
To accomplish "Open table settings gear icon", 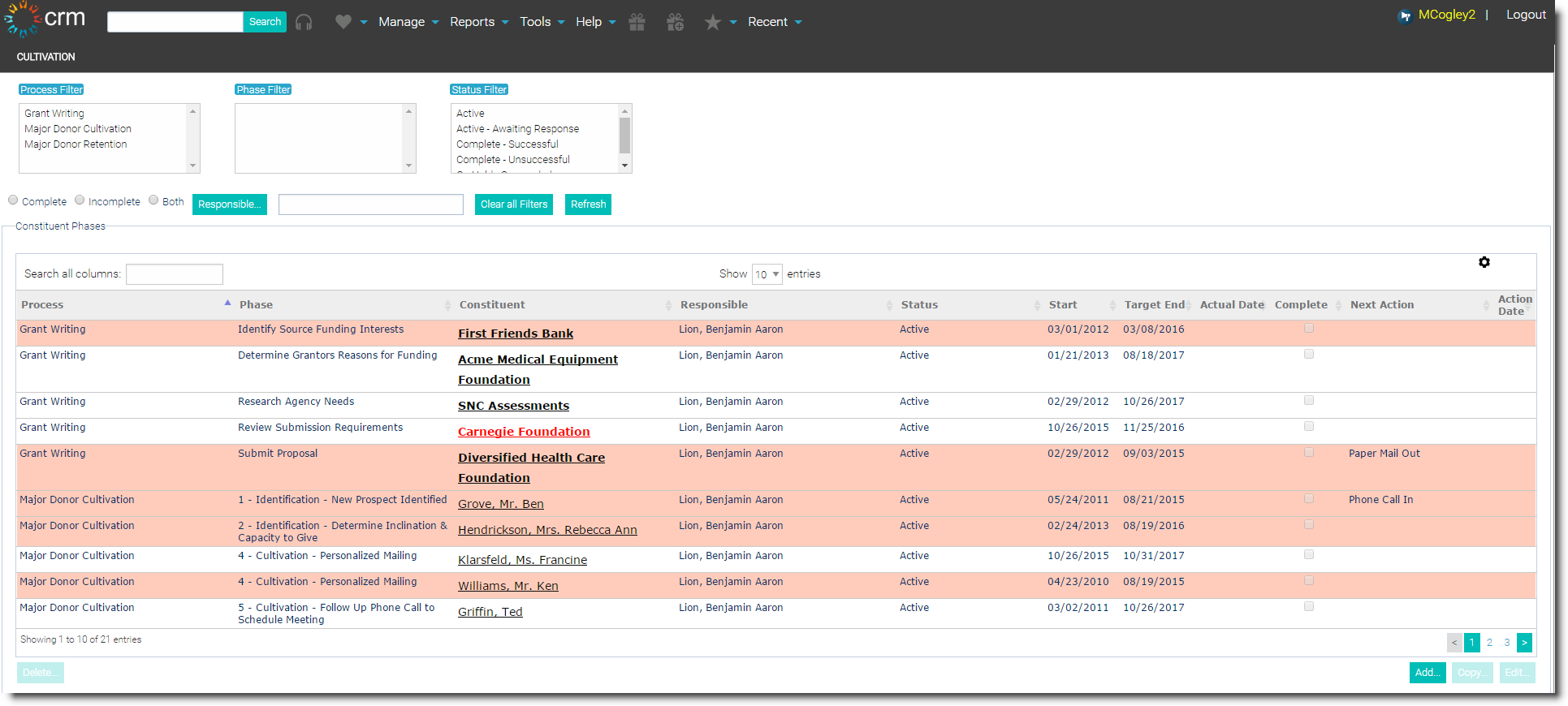I will point(1484,262).
